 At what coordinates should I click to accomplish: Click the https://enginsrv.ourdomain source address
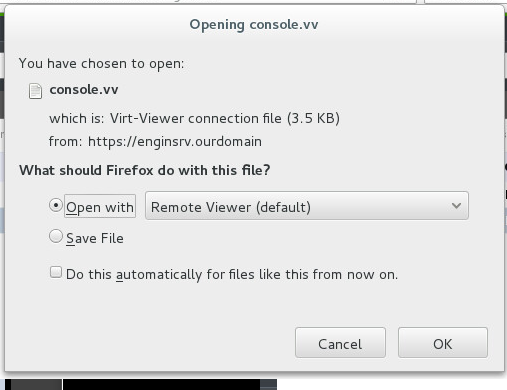coord(175,142)
